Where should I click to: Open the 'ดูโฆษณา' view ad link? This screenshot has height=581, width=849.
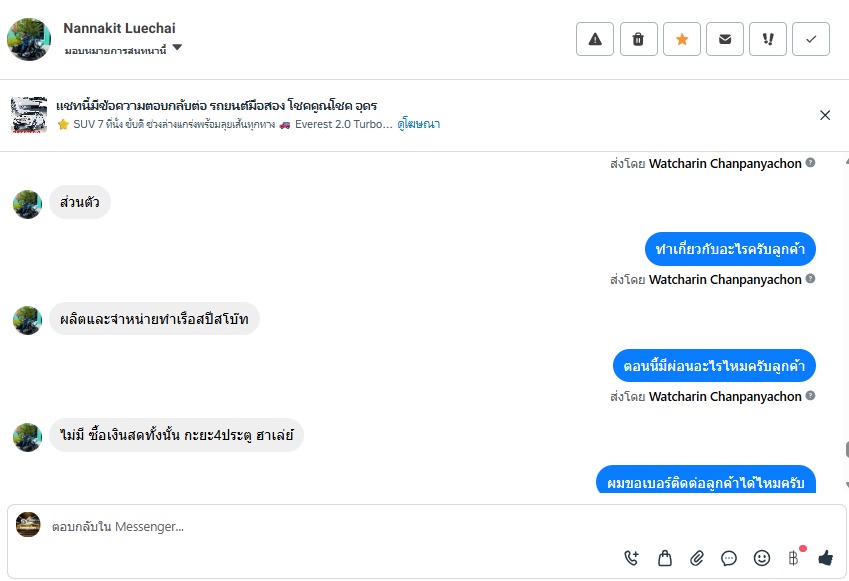pos(418,124)
